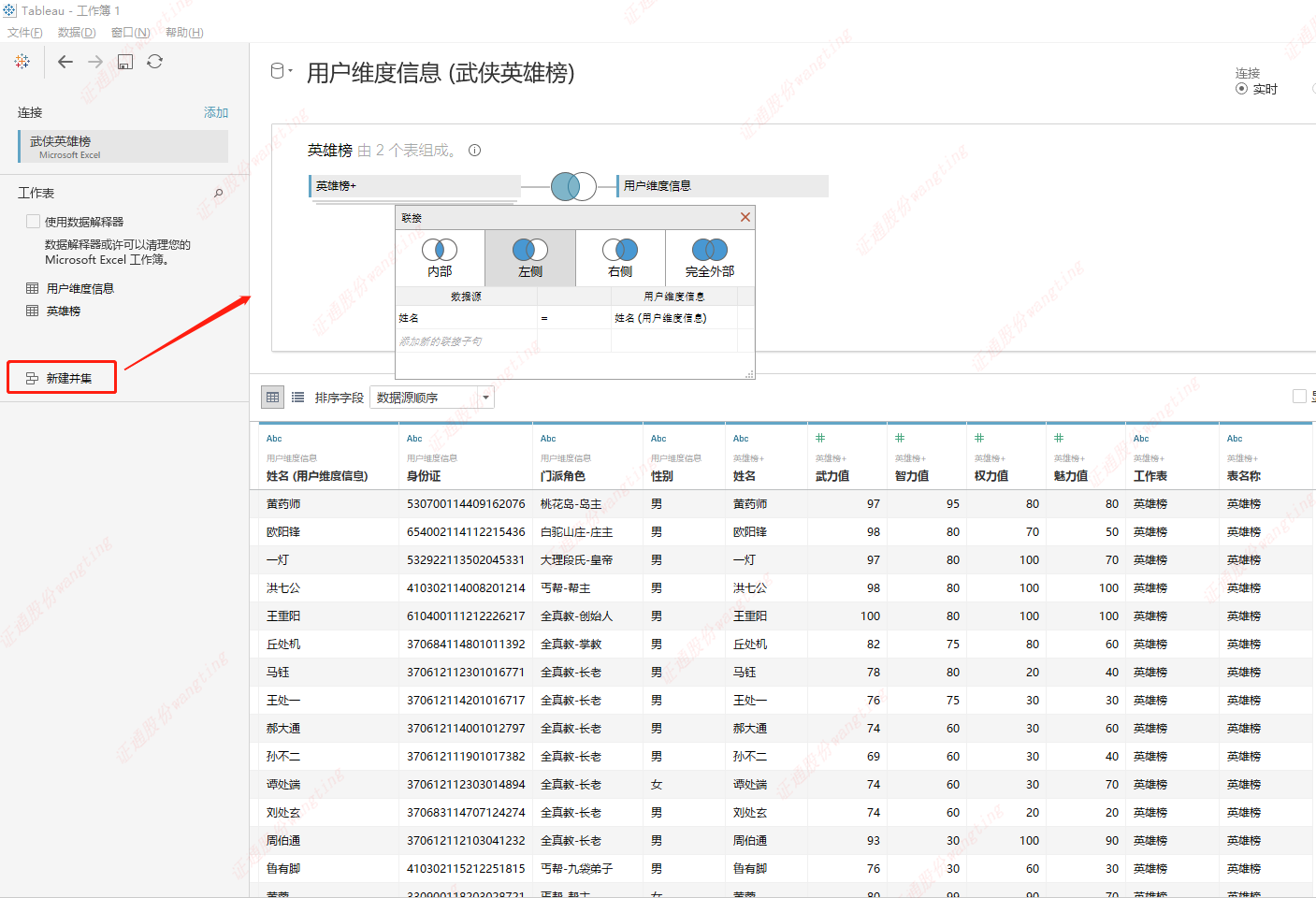Click cell 530700114409162076
The height and width of the screenshot is (898, 1316).
point(466,504)
